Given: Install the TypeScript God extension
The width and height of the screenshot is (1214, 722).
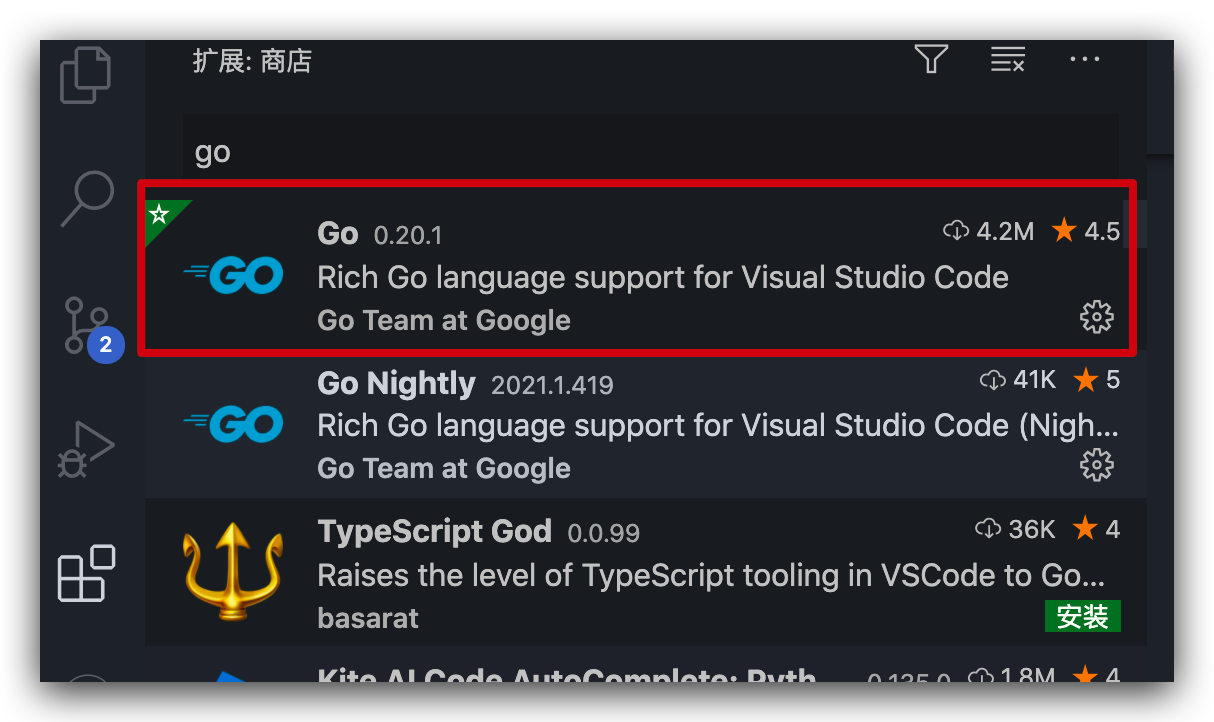Looking at the screenshot, I should click(x=1083, y=616).
